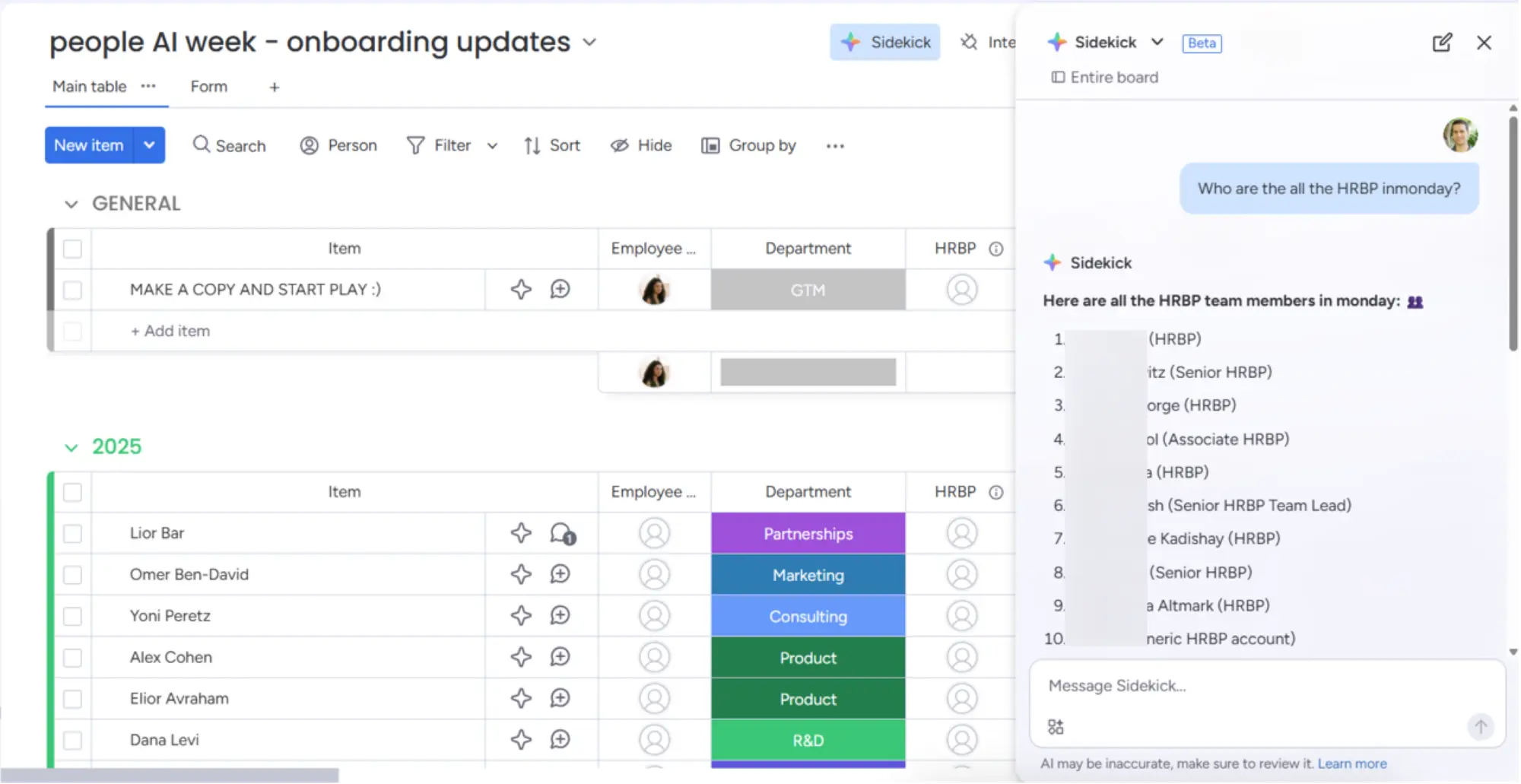Open Group by options
Viewport: 1521px width, 784px height.
click(748, 145)
